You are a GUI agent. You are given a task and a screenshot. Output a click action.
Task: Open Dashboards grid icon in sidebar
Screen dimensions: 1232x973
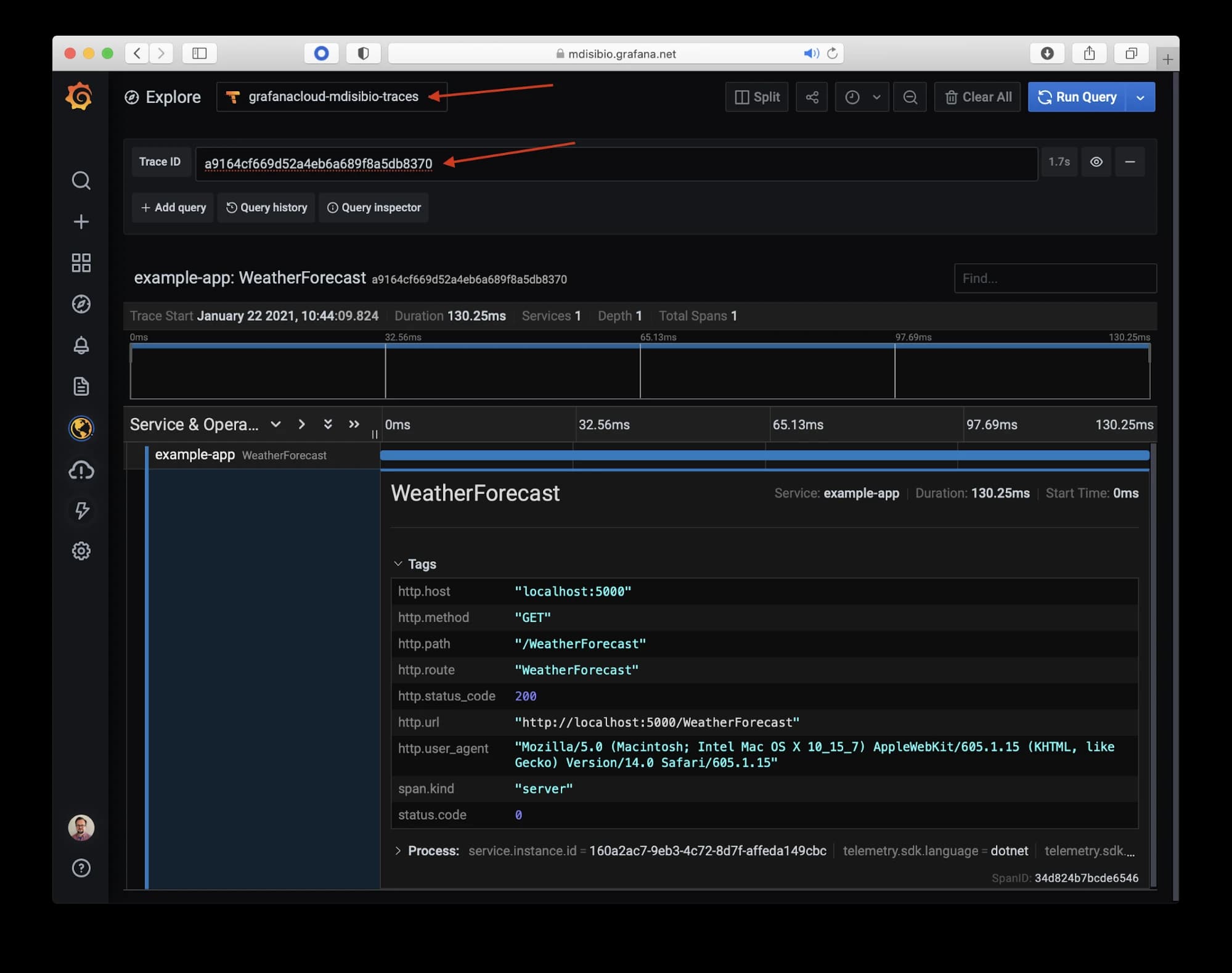click(x=81, y=263)
